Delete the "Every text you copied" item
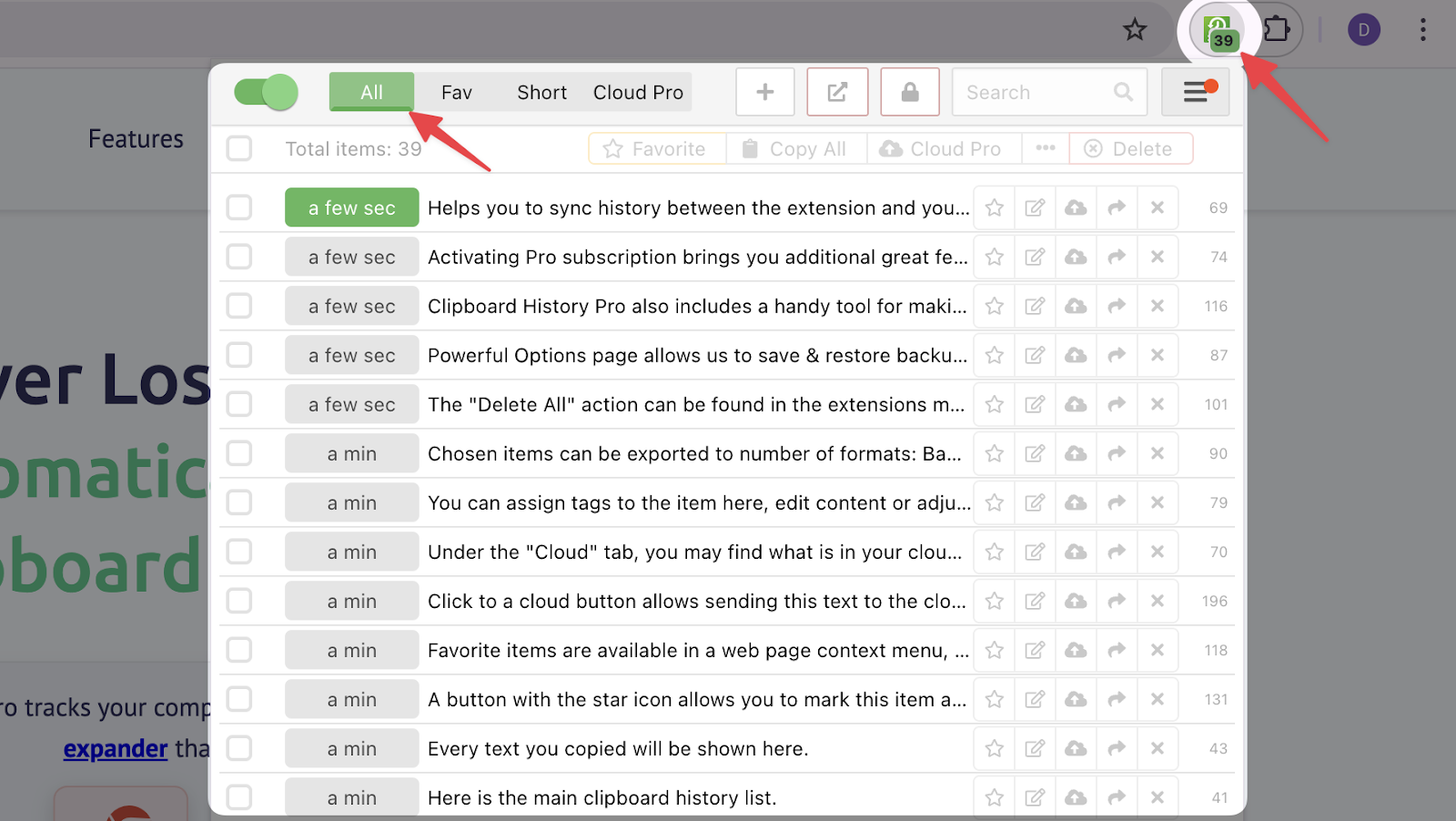The image size is (1456, 821). point(1158,748)
